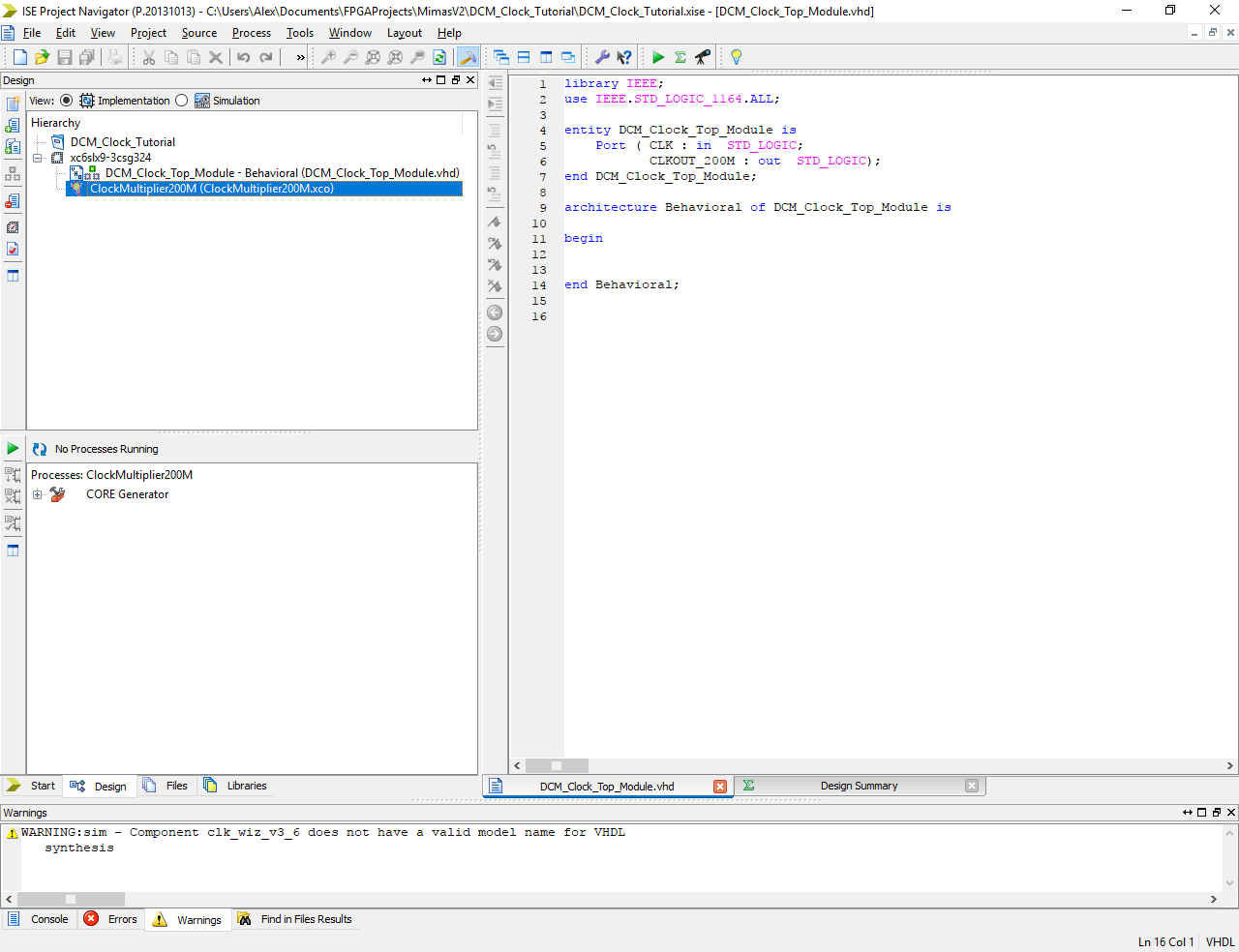The image size is (1239, 952).
Task: Open the Process menu
Action: point(252,32)
